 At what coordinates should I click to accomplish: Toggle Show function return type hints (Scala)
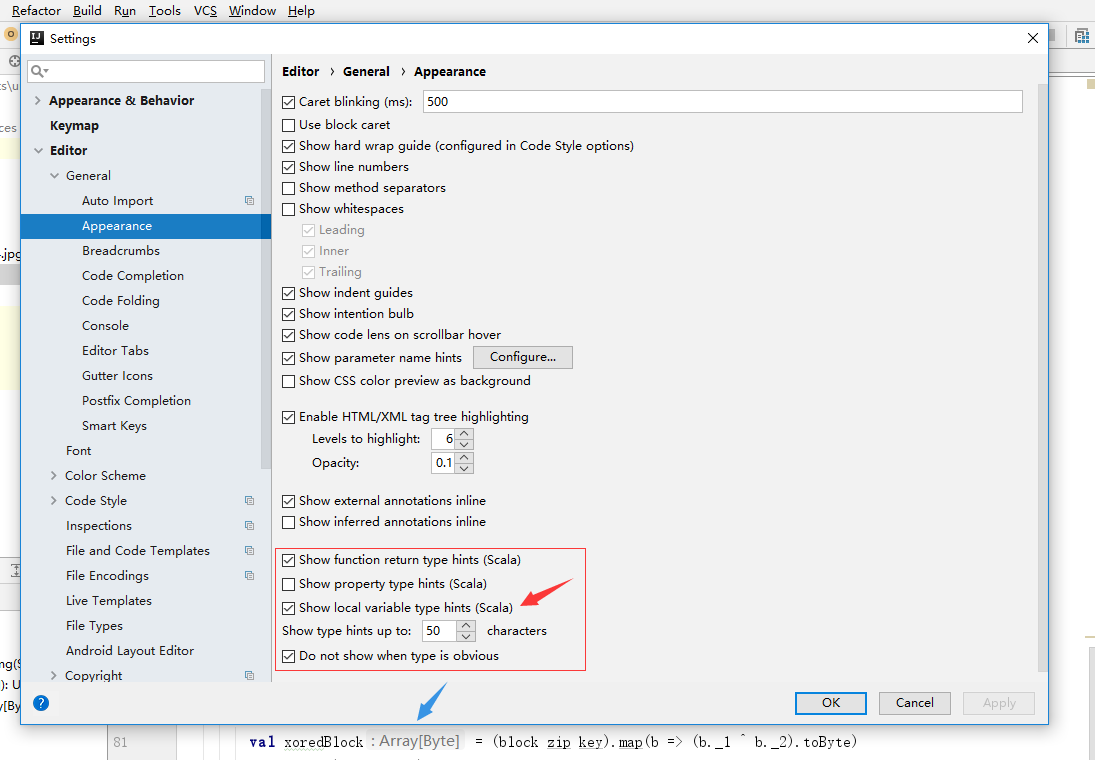[288, 560]
